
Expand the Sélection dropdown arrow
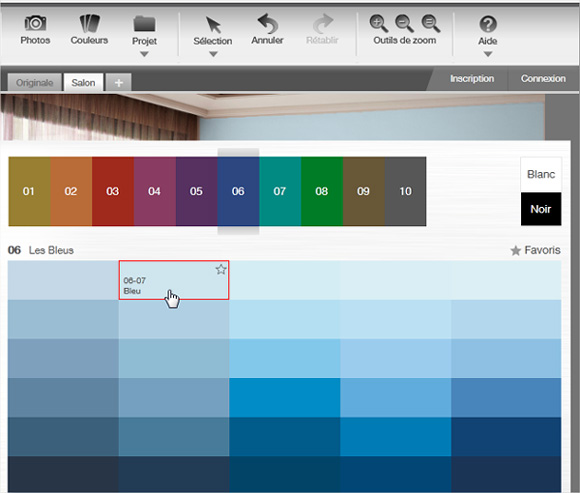(213, 54)
